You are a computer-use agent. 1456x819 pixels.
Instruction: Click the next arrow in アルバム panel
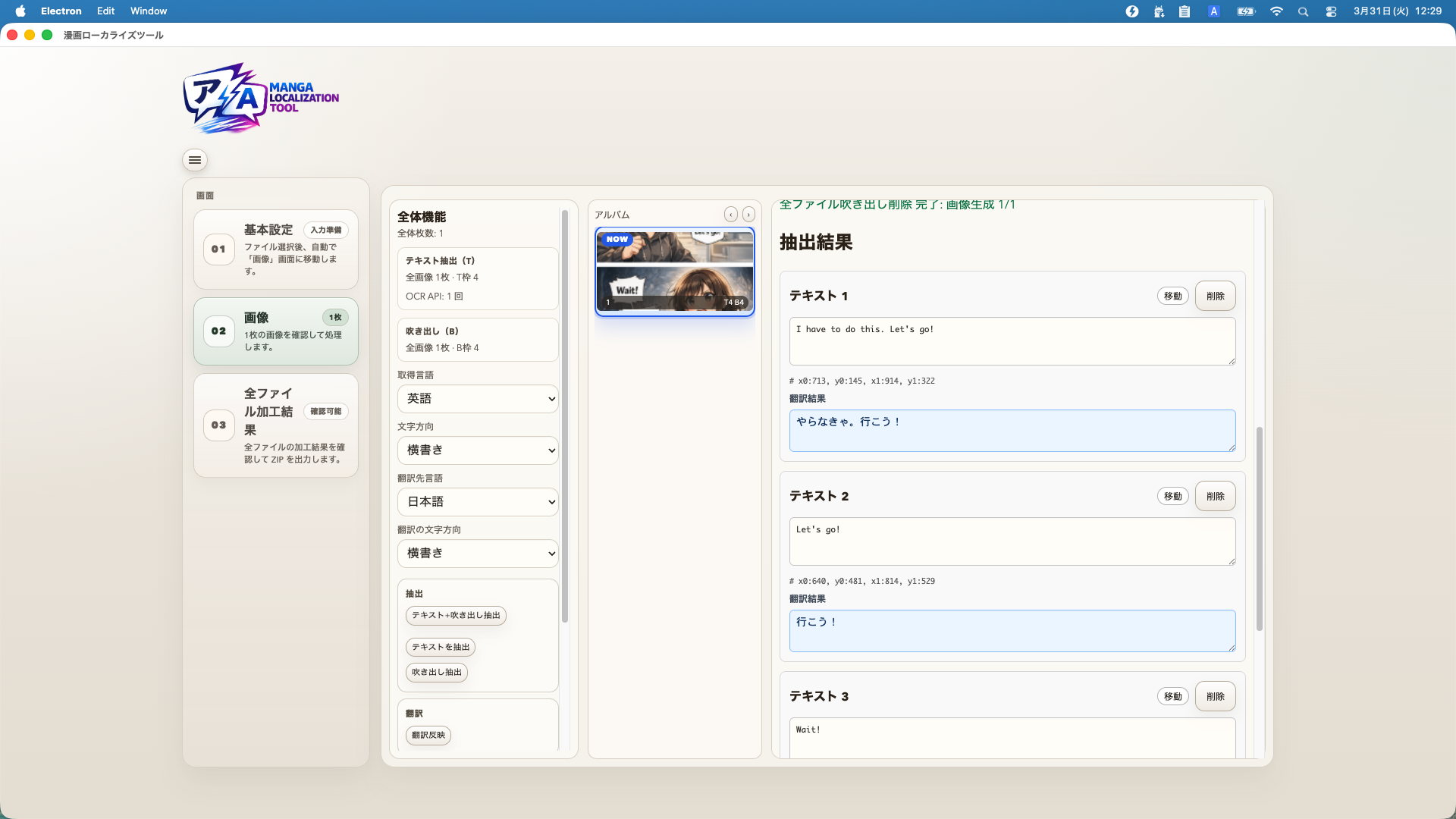(749, 214)
